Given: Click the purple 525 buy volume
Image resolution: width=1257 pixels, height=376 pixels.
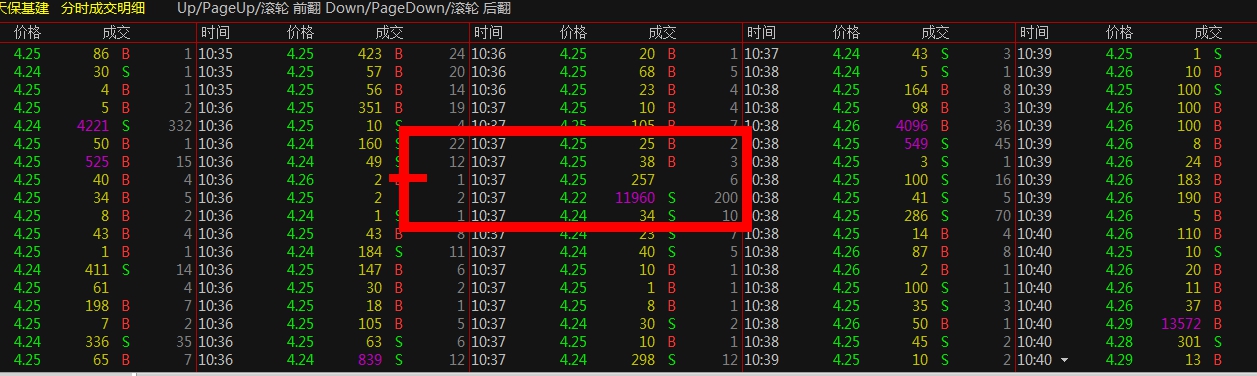Looking at the screenshot, I should coord(96,162).
